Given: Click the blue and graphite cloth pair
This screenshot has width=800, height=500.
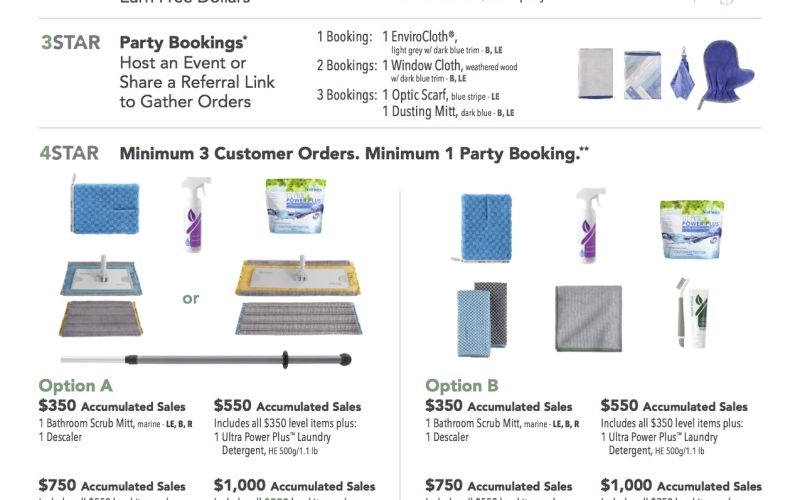Looking at the screenshot, I should coord(482,319).
